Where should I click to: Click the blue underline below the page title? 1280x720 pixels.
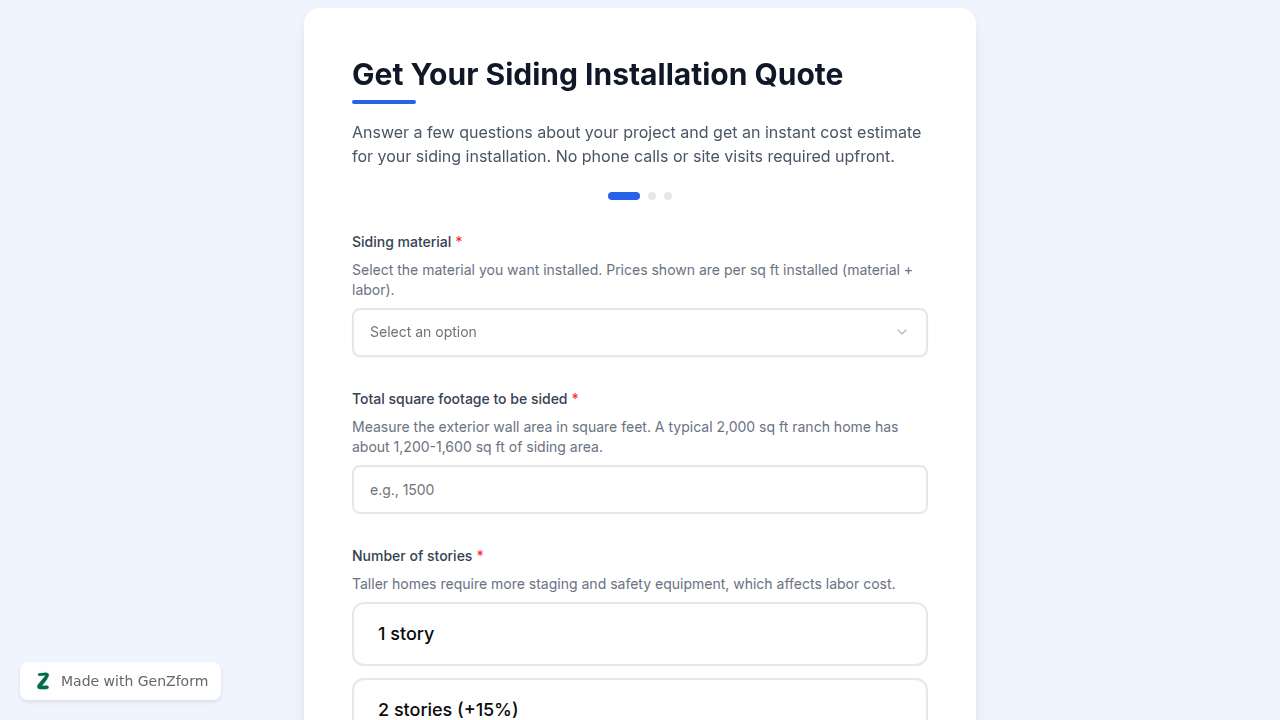point(383,100)
